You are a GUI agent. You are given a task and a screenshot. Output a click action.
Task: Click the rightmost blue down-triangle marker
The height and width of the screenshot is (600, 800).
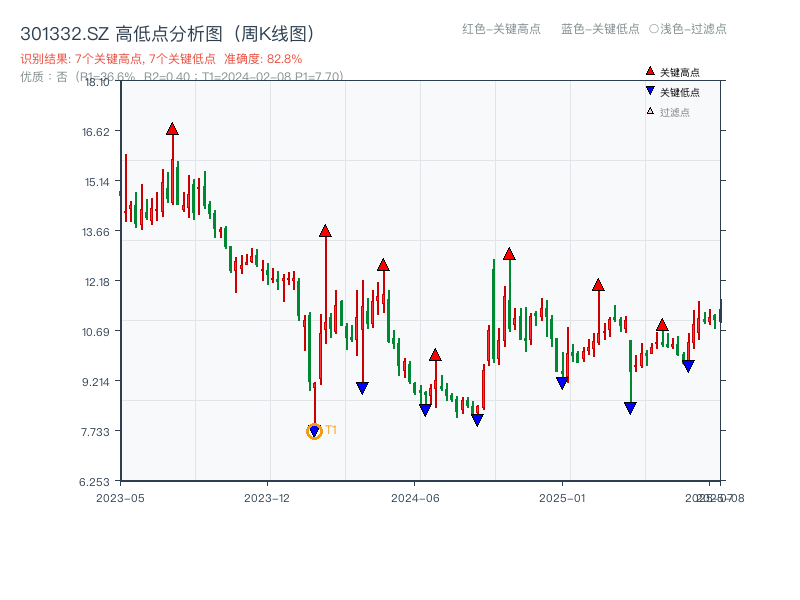(x=687, y=367)
